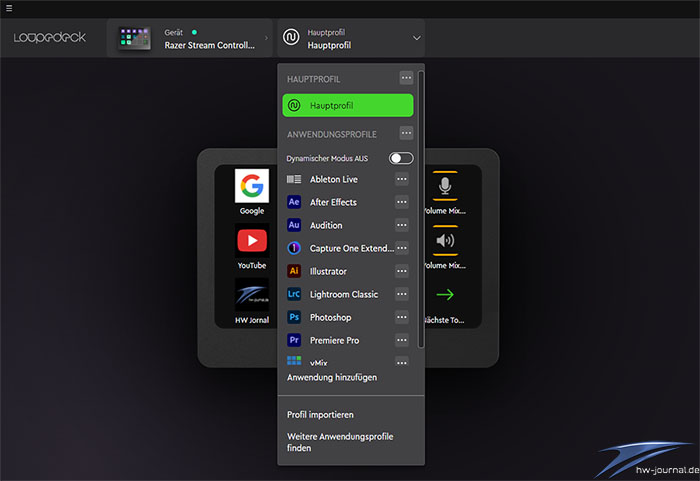Click the Ableton Live icon
This screenshot has width=700, height=481.
click(294, 179)
